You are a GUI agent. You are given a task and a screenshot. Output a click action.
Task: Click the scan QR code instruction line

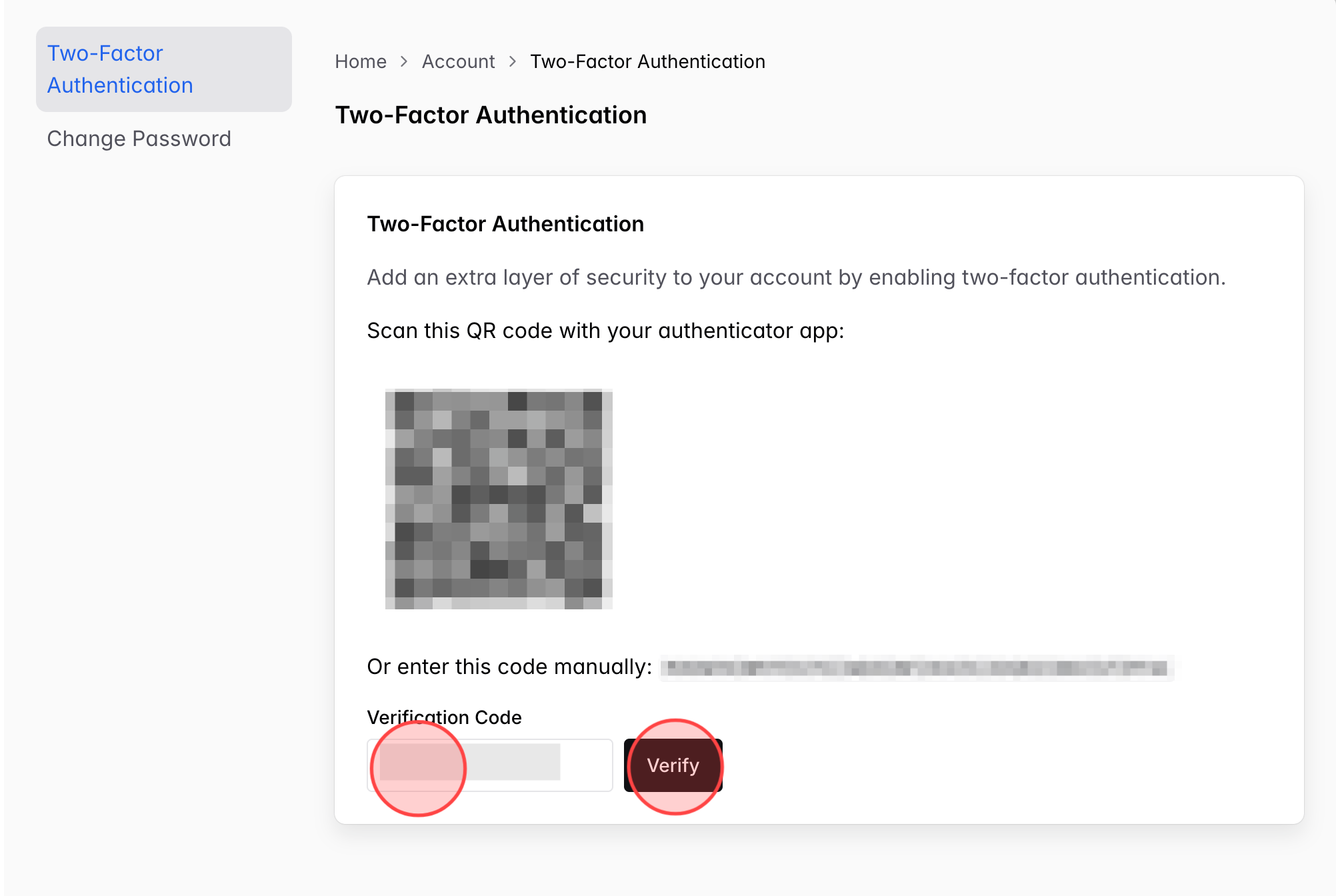tap(605, 330)
